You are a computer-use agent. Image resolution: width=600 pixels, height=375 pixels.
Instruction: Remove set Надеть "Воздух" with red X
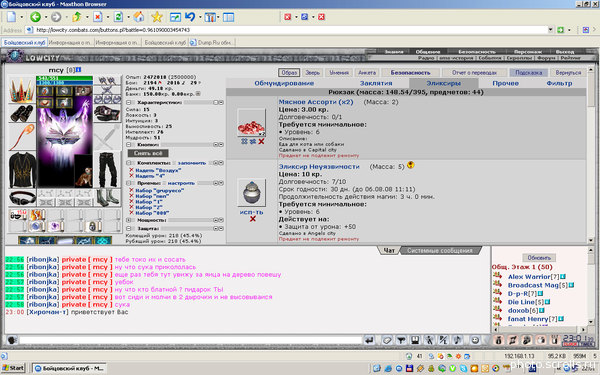click(x=131, y=170)
